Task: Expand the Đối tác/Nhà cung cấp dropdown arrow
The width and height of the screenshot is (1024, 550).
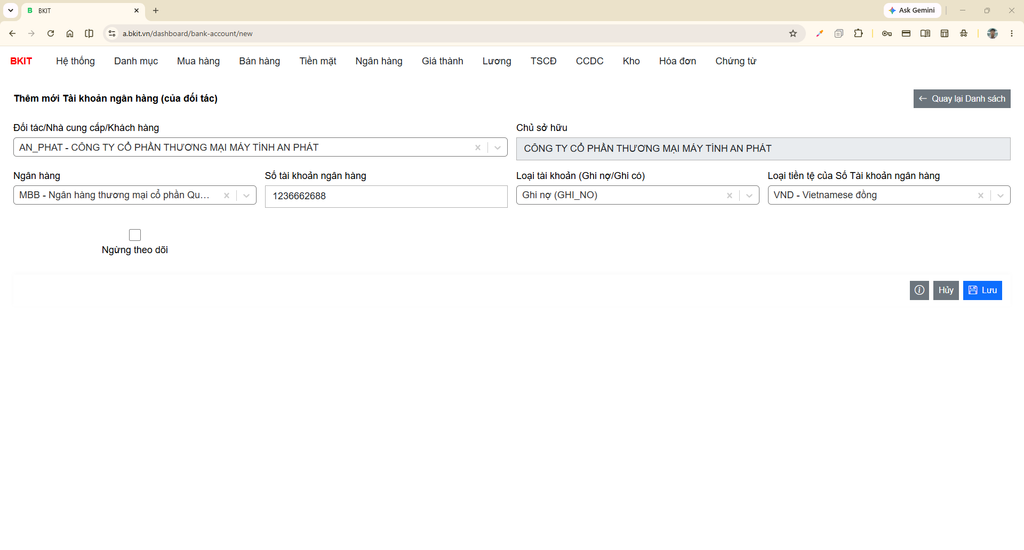Action: tap(498, 148)
